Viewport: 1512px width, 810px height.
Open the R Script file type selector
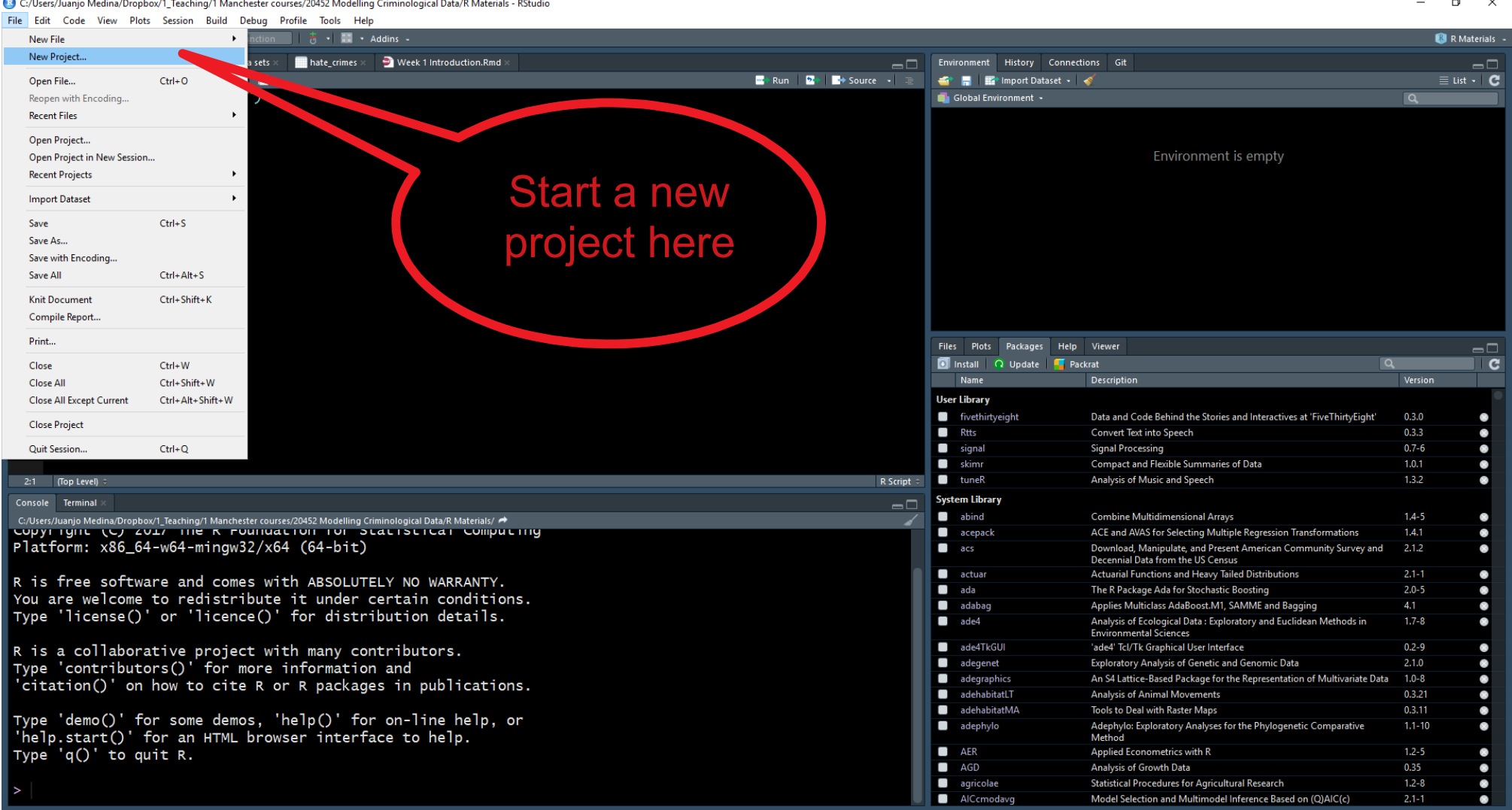pyautogui.click(x=900, y=481)
